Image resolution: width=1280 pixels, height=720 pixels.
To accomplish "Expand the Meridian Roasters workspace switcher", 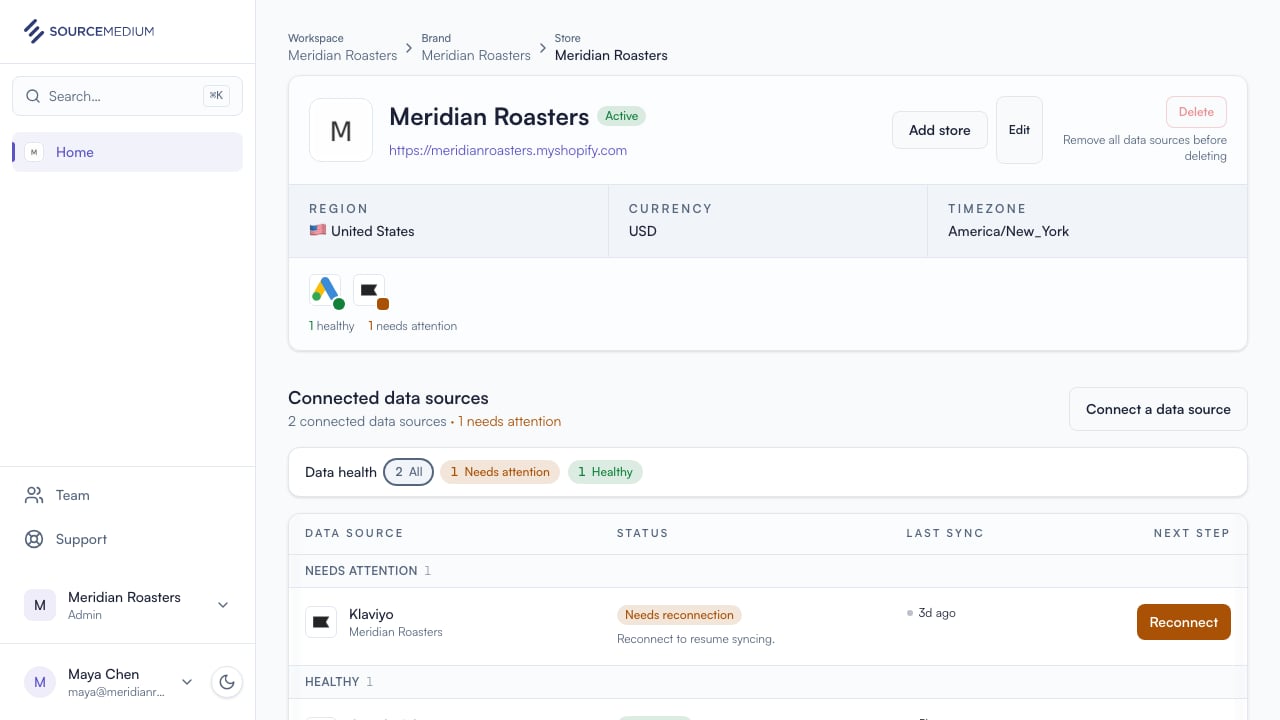I will pos(223,605).
